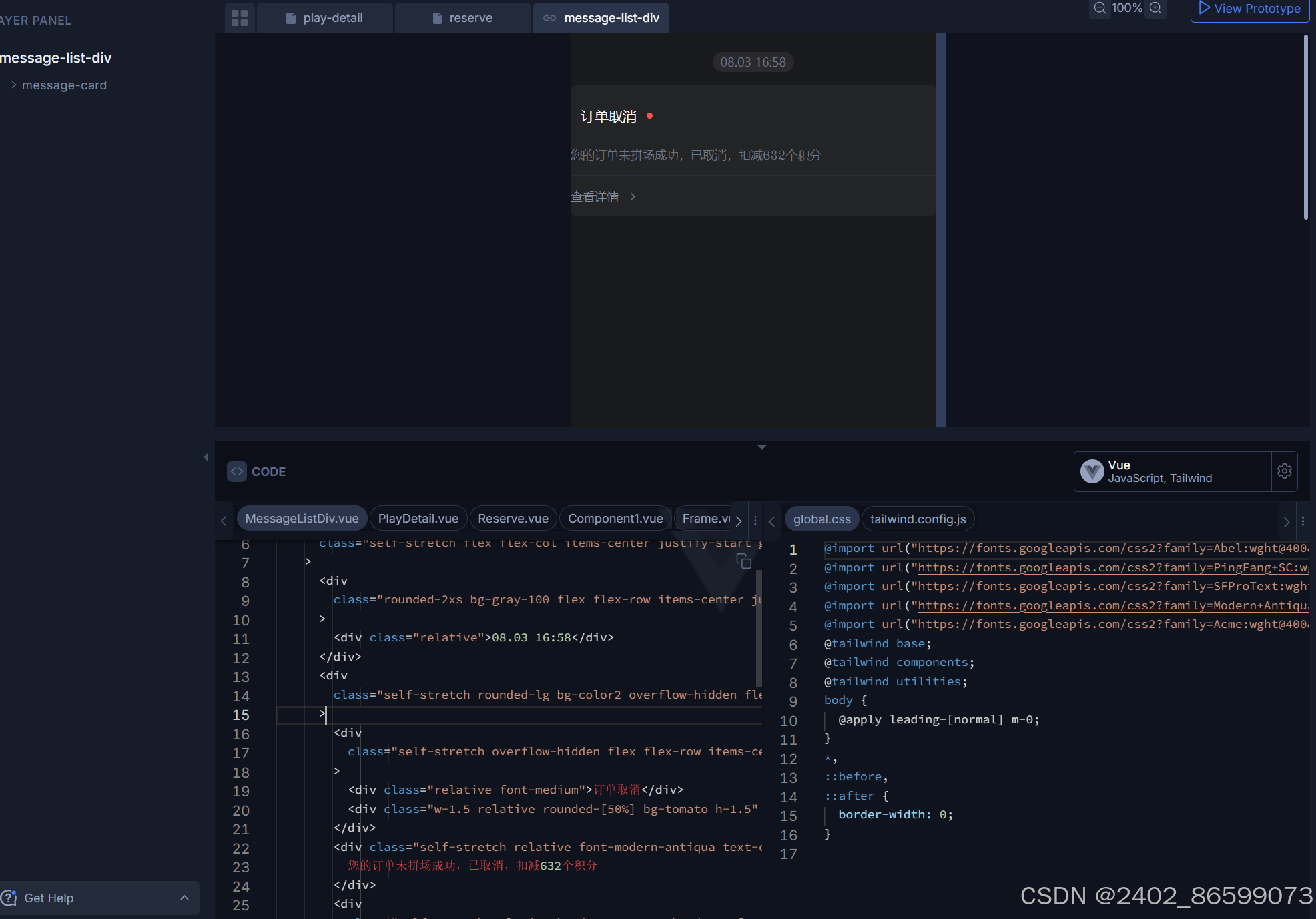The image size is (1316, 919).
Task: Click the preview canvas vertical scrollbar
Action: click(1305, 127)
